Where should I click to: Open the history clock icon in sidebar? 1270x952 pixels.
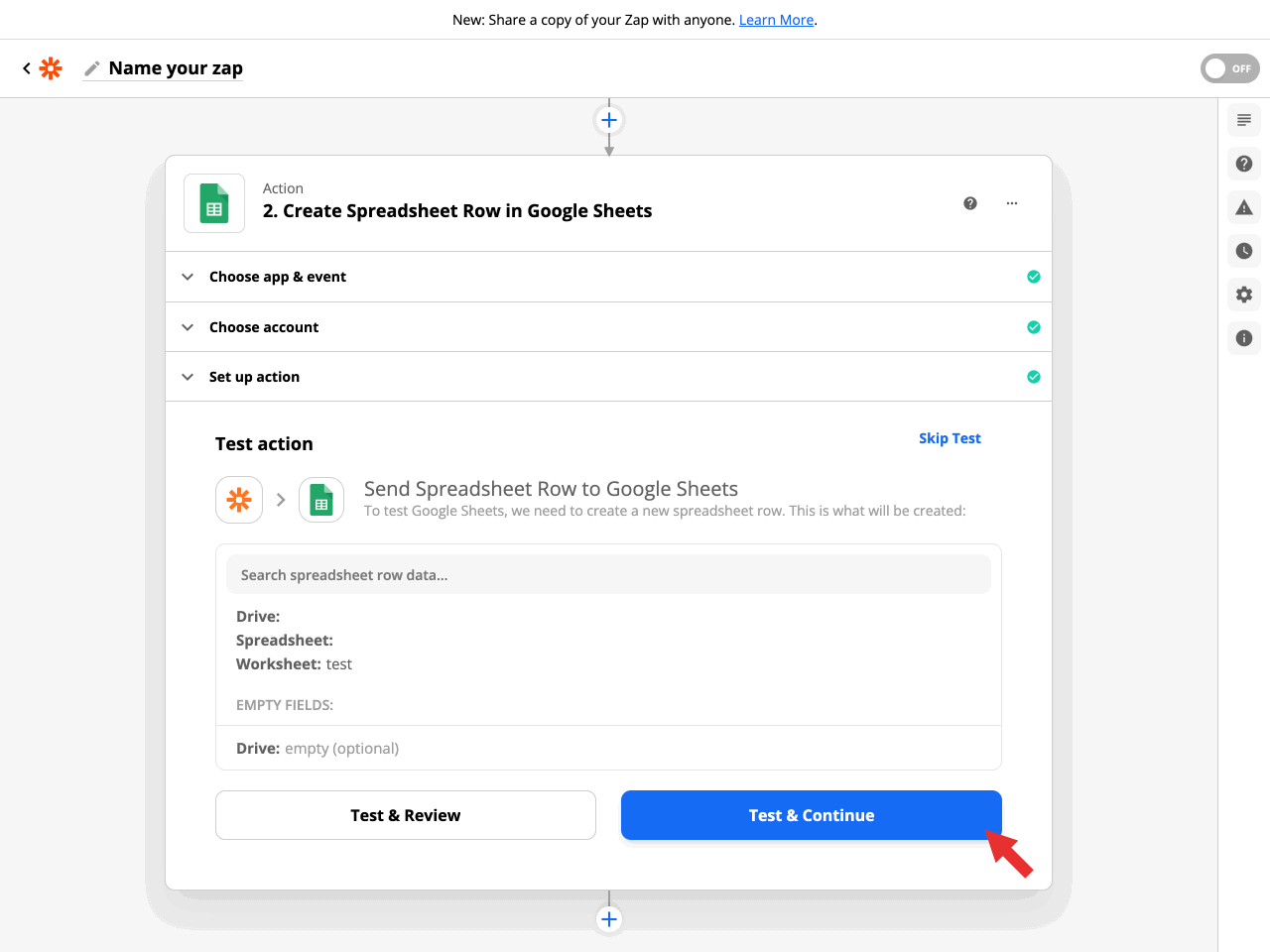[x=1244, y=251]
